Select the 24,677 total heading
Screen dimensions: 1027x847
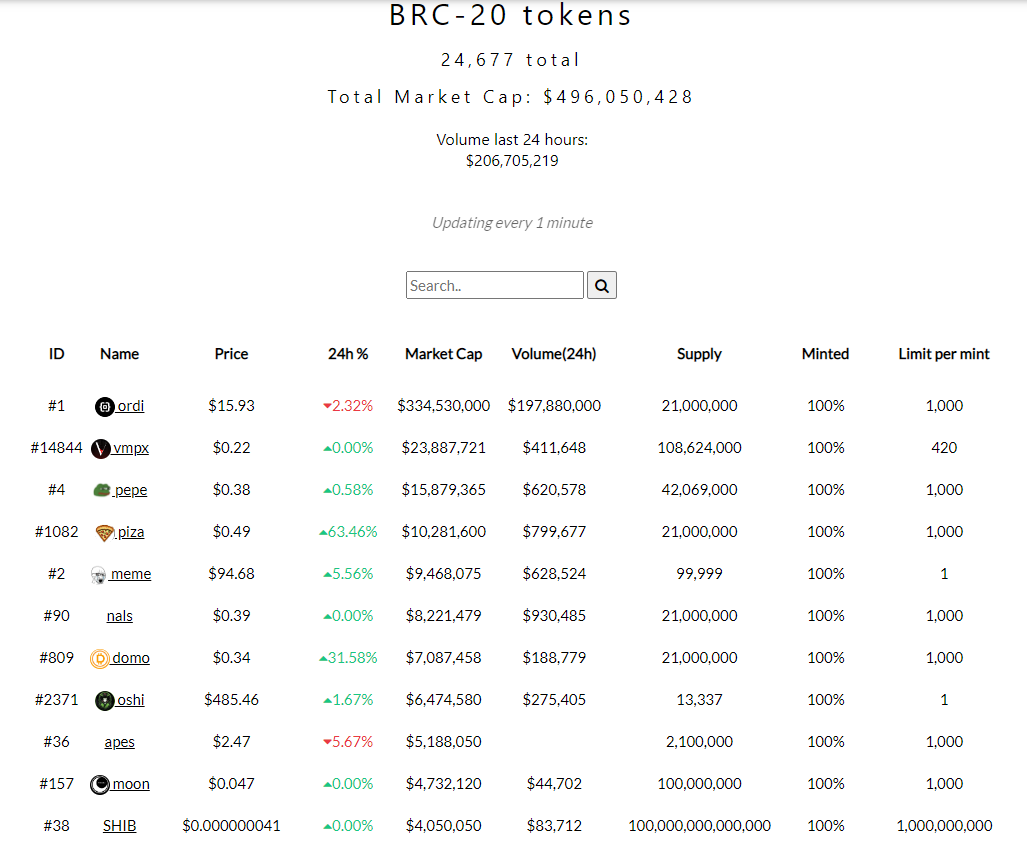pyautogui.click(x=510, y=60)
